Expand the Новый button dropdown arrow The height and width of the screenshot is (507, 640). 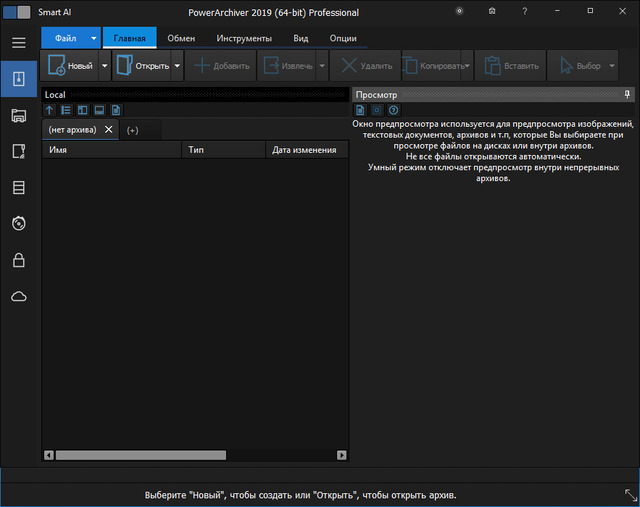click(x=104, y=66)
